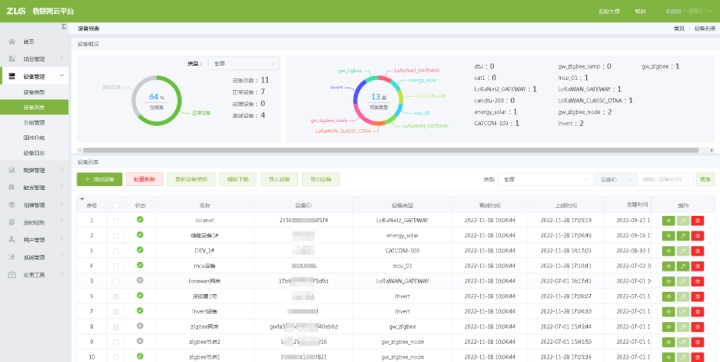The width and height of the screenshot is (720, 362).
Task: Click the device name search input field
Action: 665,179
